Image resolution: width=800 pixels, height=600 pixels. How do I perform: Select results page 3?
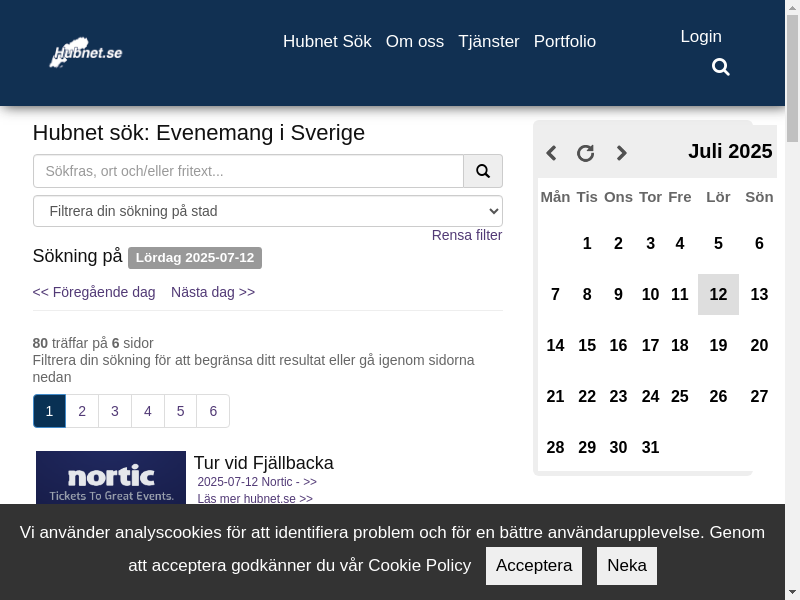point(115,411)
